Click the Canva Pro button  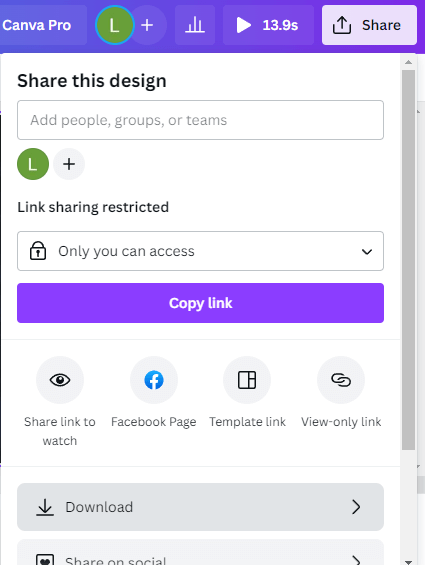(x=43, y=25)
